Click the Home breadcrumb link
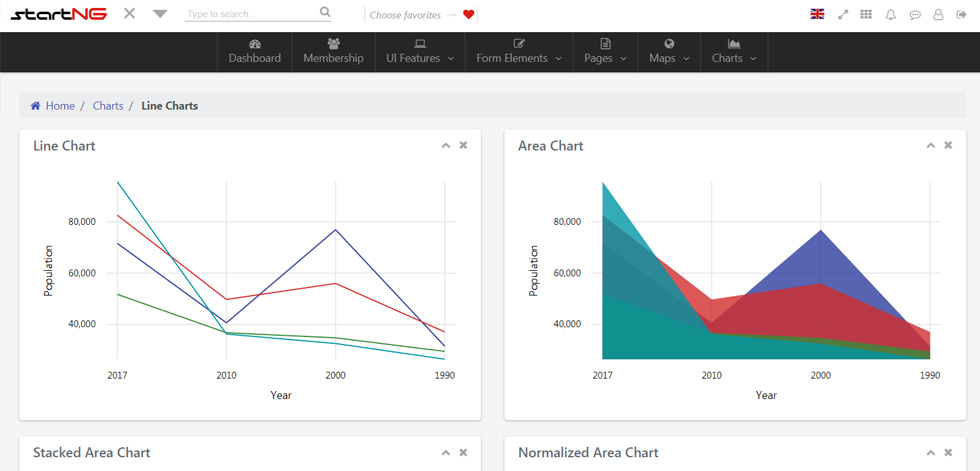This screenshot has width=980, height=471. tap(60, 106)
